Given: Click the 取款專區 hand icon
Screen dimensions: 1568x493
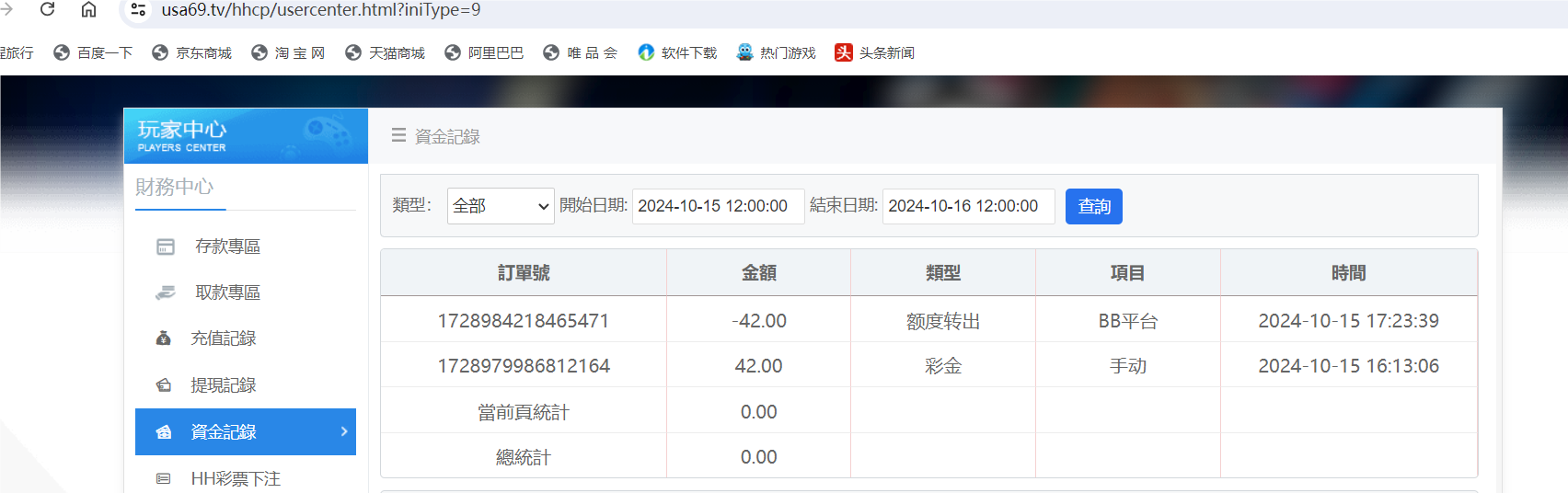Looking at the screenshot, I should (166, 292).
